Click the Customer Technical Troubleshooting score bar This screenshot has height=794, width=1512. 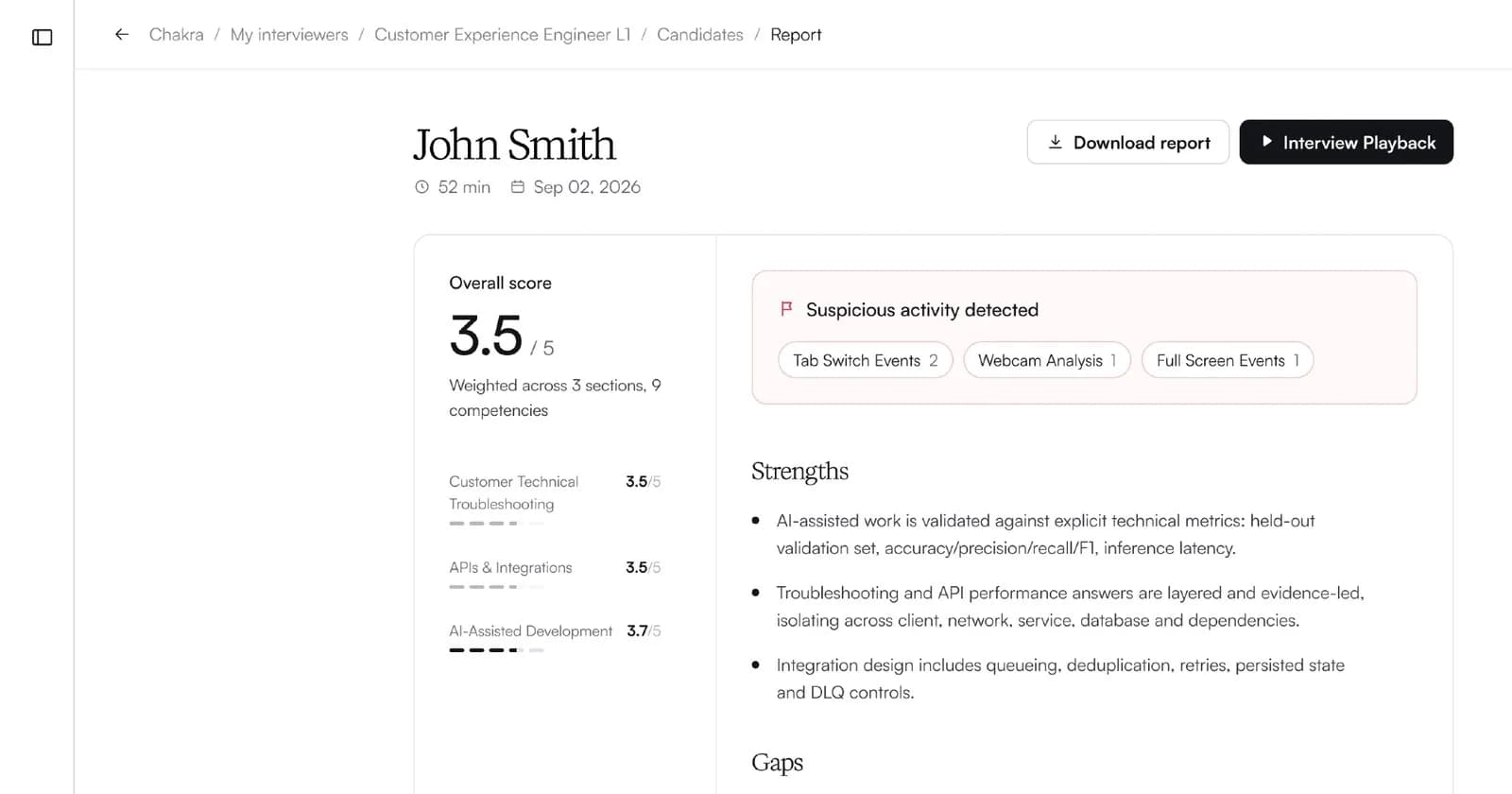(497, 524)
